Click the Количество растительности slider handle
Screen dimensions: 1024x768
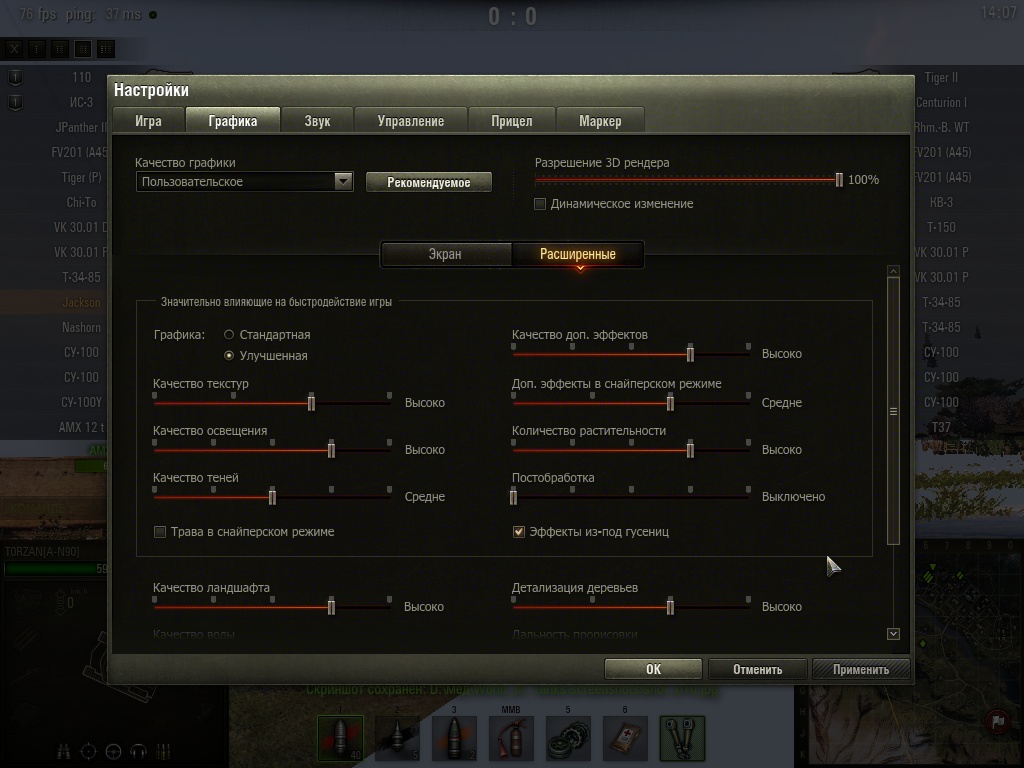click(690, 450)
